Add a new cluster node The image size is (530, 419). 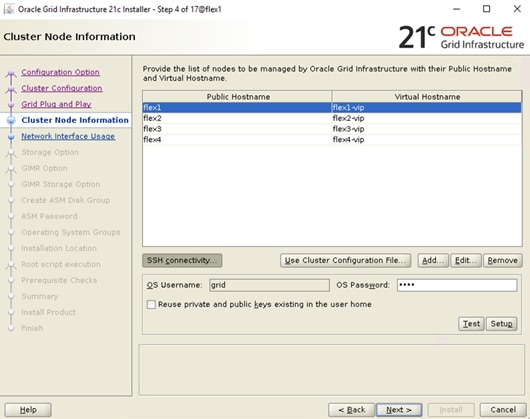433,261
